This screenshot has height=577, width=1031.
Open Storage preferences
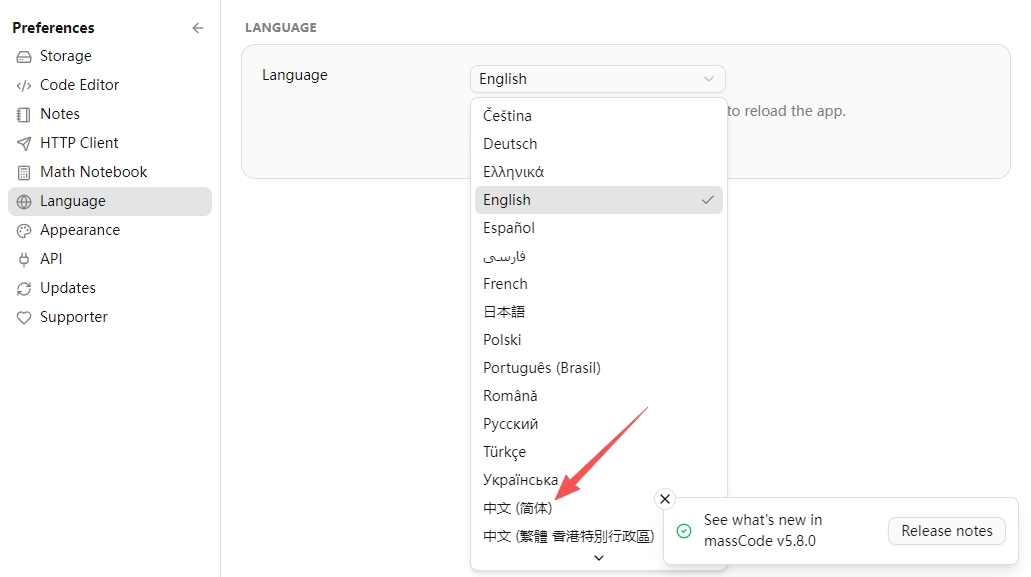tap(110, 57)
